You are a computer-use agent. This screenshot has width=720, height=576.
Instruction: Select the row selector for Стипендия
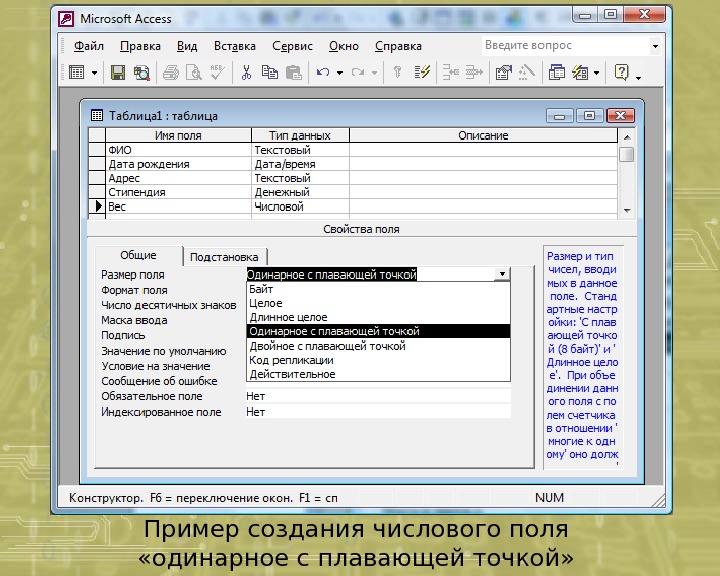tap(97, 192)
